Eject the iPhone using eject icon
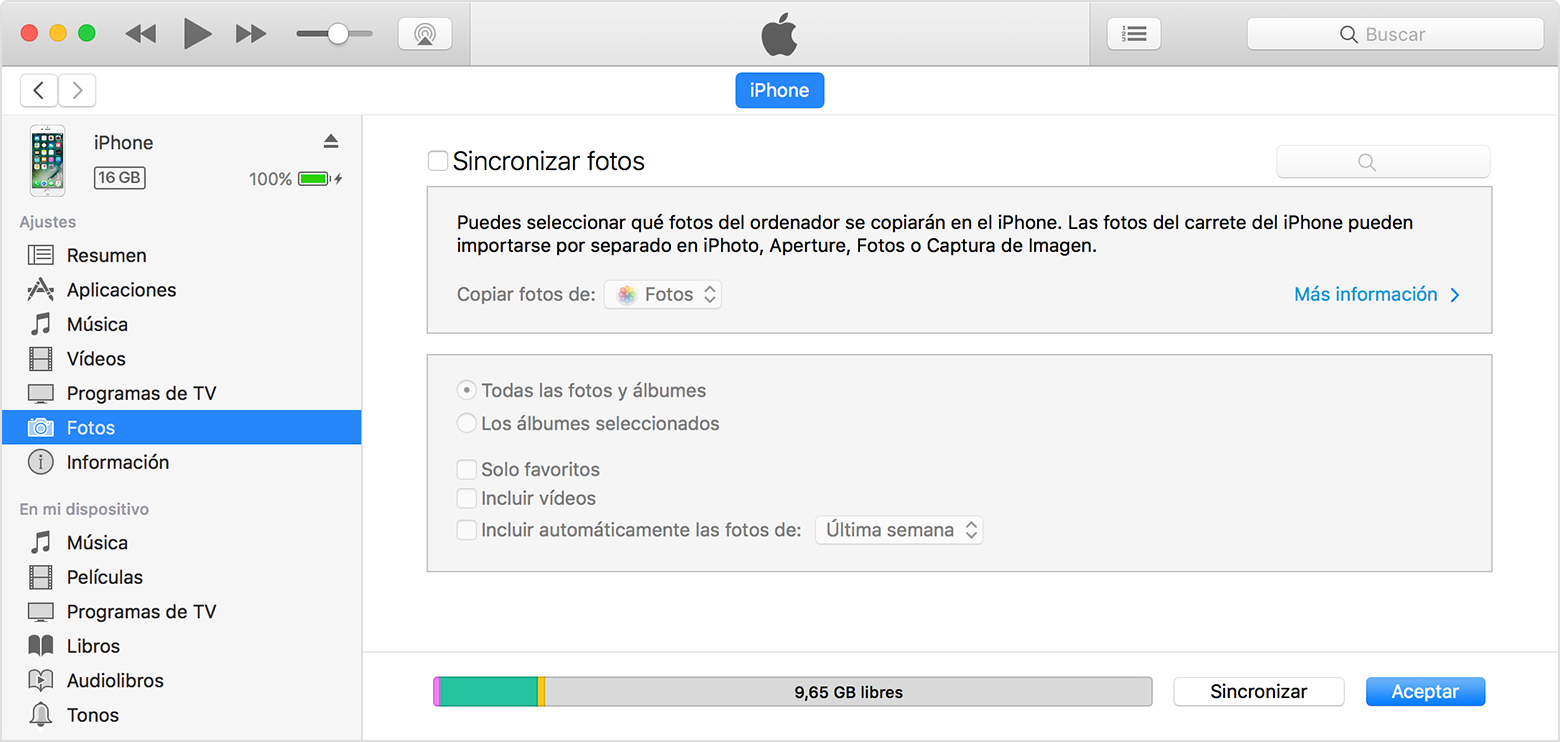The image size is (1560, 742). 331,142
